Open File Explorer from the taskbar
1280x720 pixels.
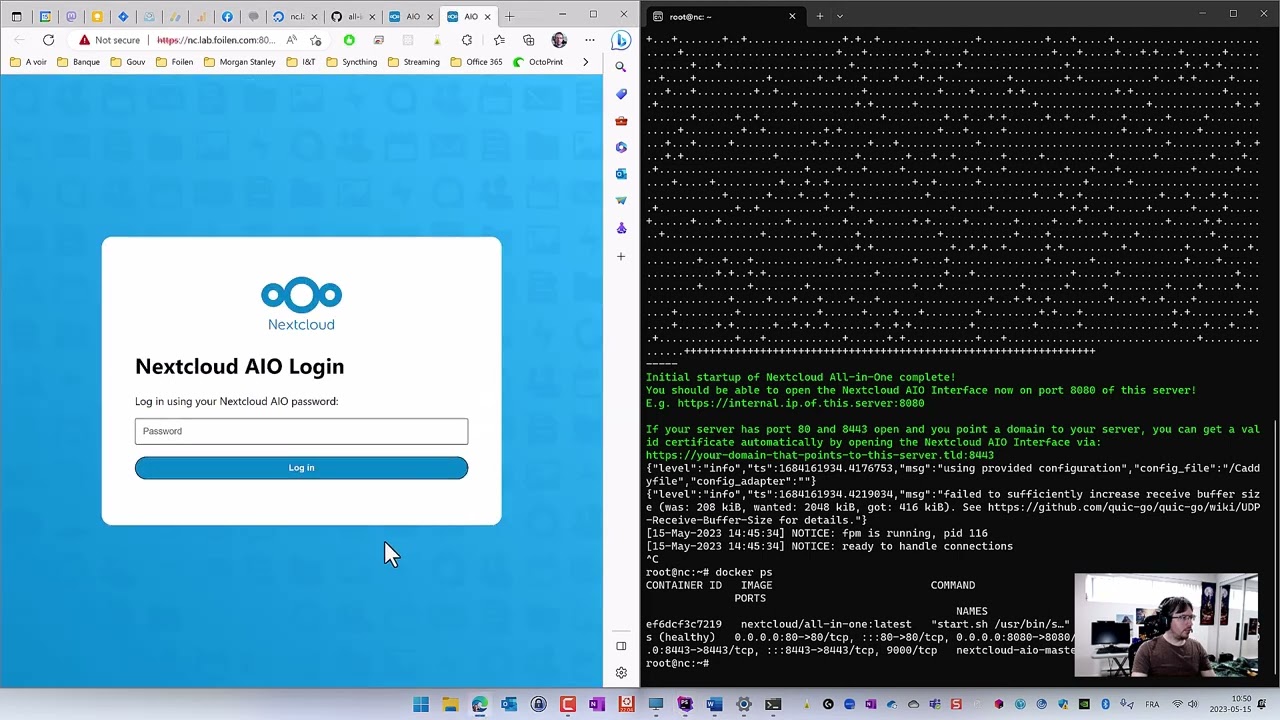pyautogui.click(x=450, y=705)
